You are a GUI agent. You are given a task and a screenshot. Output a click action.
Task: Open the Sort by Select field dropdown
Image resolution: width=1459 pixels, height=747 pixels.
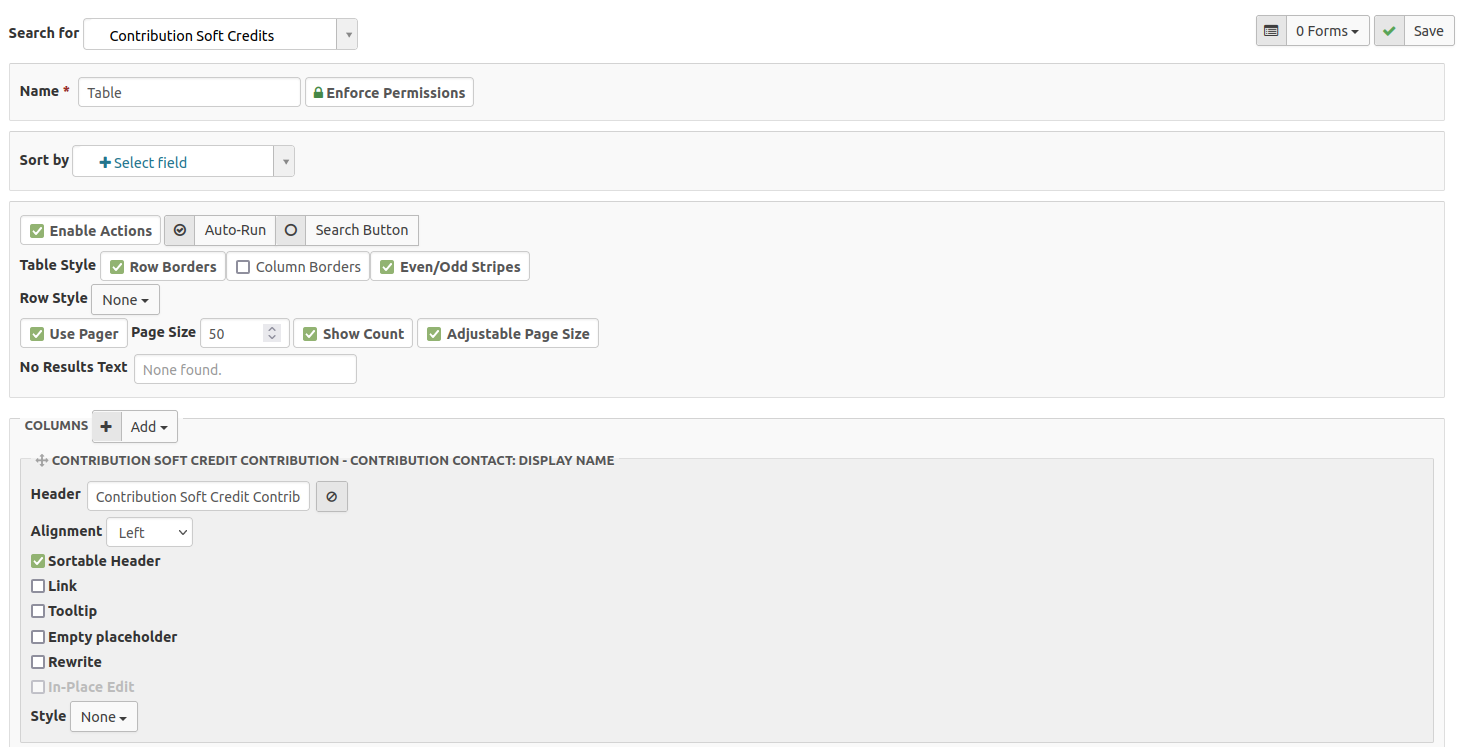(183, 162)
